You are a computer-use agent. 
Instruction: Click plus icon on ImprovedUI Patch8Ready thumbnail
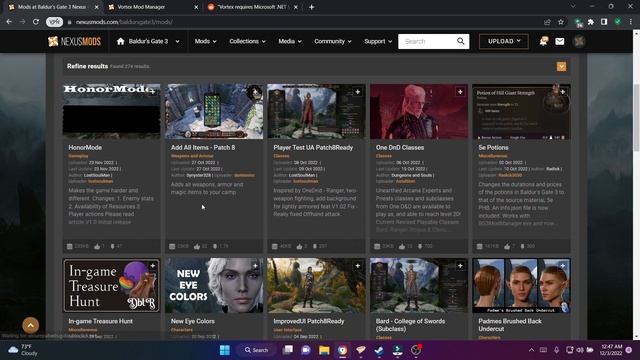358,266
